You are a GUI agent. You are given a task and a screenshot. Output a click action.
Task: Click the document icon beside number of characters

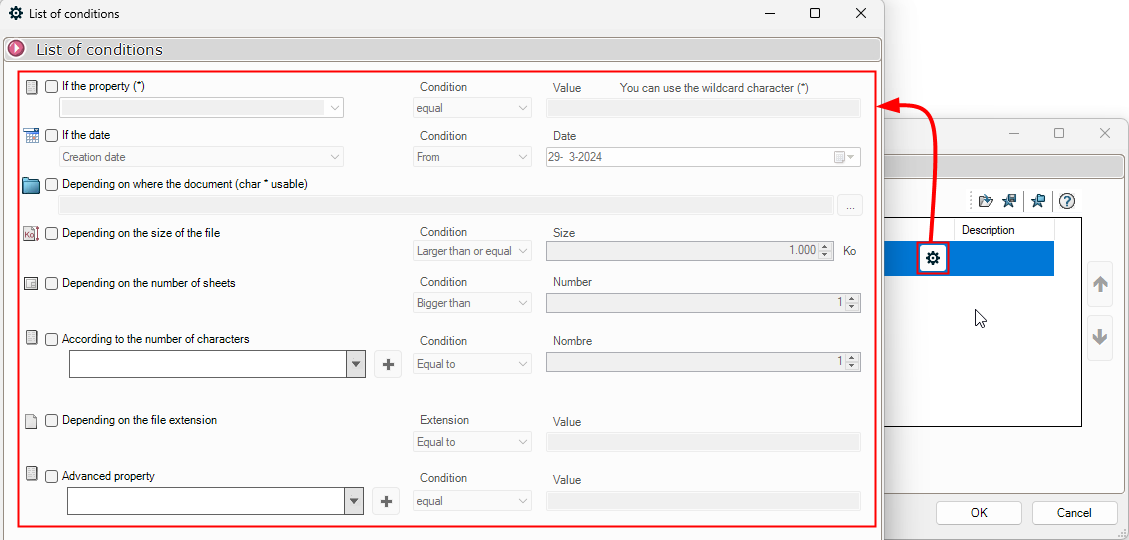[31, 337]
